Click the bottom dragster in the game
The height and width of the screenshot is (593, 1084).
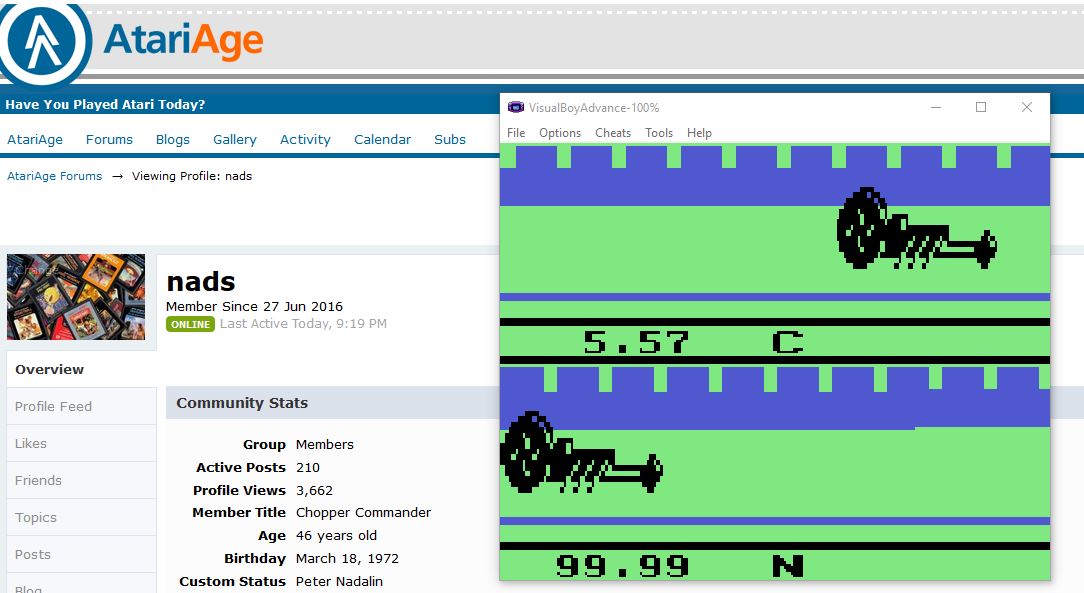(x=581, y=452)
